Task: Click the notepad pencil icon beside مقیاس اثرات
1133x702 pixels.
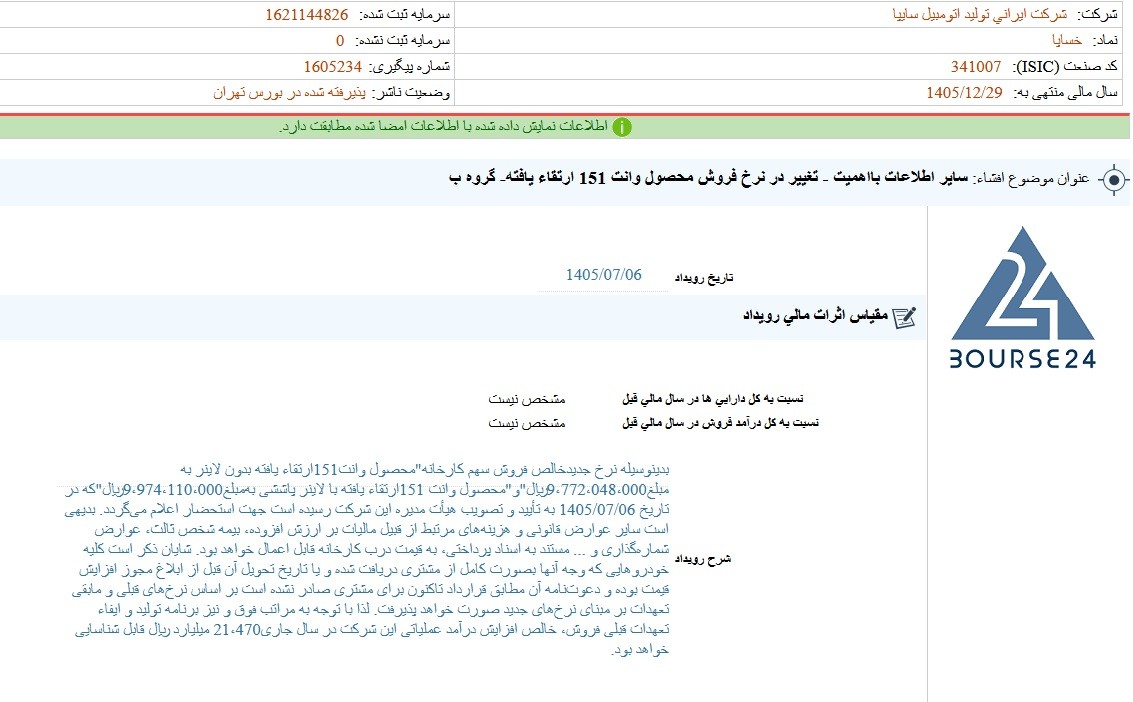Action: (x=904, y=317)
